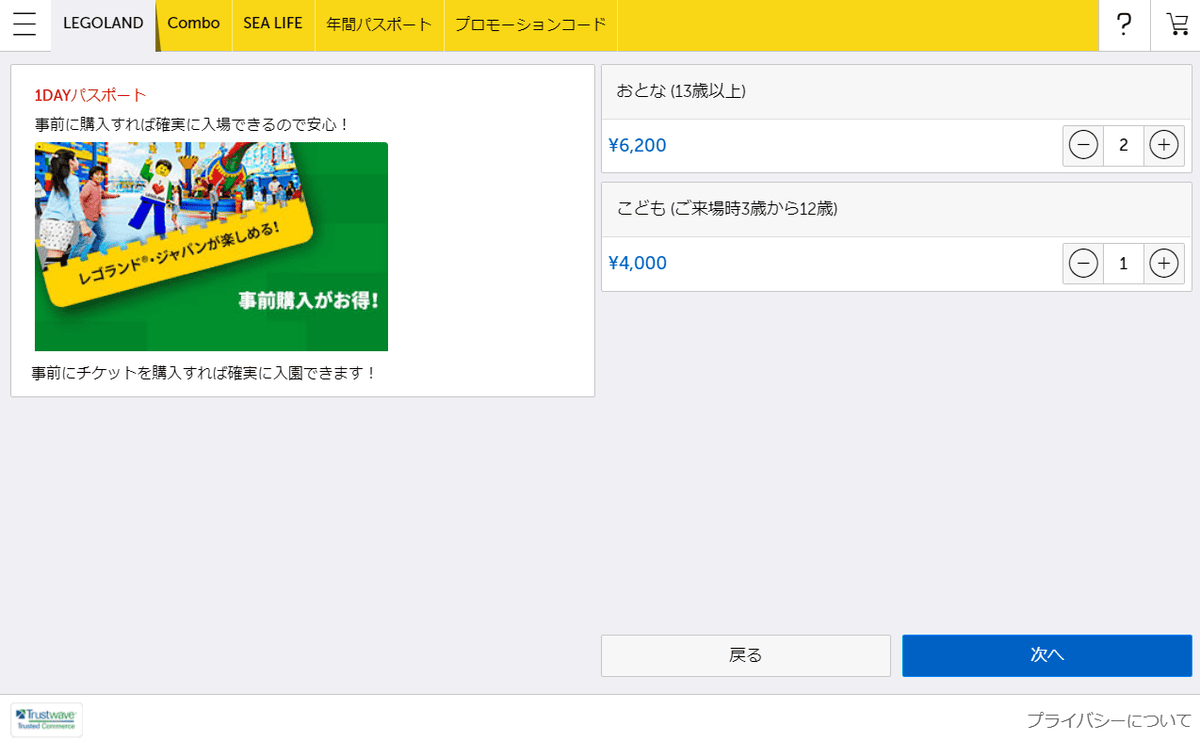This screenshot has width=1200, height=741.
Task: Decrease child ticket quantity with minus icon
Action: pos(1082,263)
